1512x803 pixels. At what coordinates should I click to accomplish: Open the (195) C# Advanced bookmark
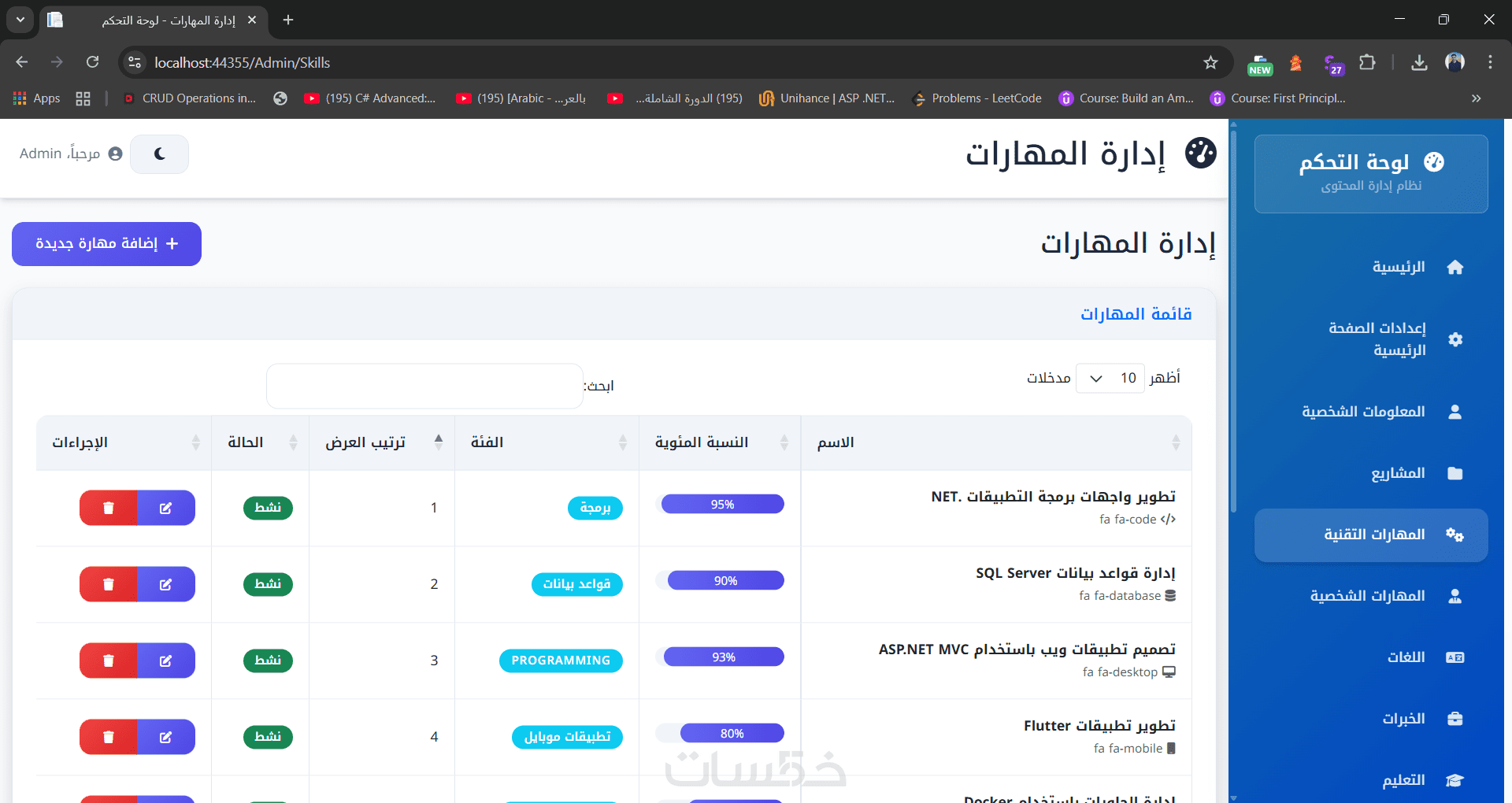pos(370,98)
